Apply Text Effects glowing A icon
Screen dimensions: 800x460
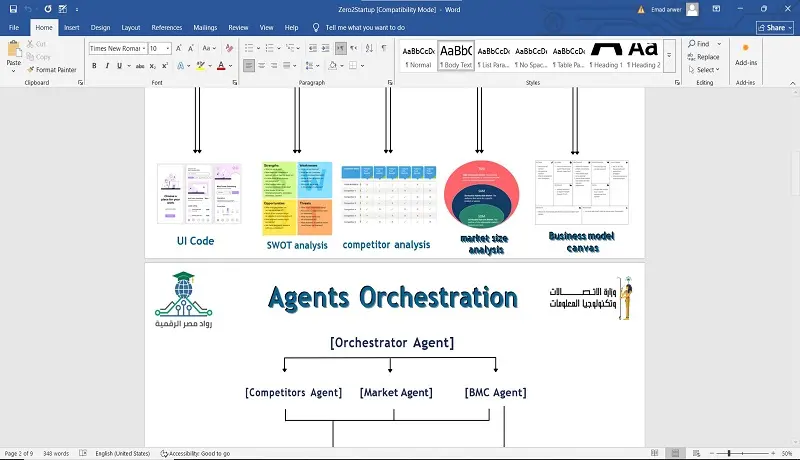[180, 66]
